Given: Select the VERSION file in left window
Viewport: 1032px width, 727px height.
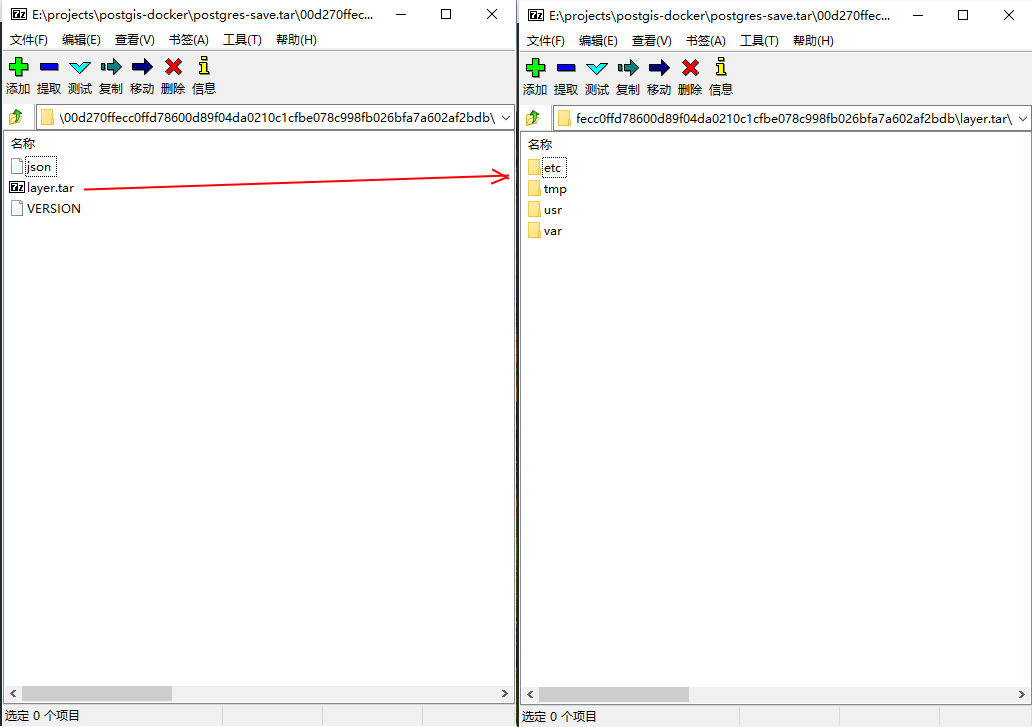Looking at the screenshot, I should (53, 208).
